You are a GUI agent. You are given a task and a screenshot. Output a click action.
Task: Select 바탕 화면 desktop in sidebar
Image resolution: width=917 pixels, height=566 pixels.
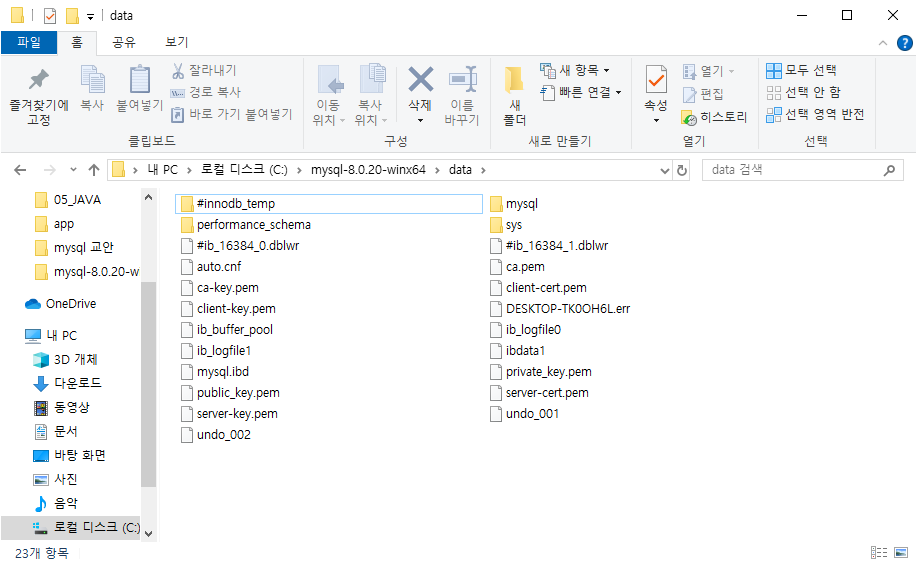pyautogui.click(x=69, y=455)
